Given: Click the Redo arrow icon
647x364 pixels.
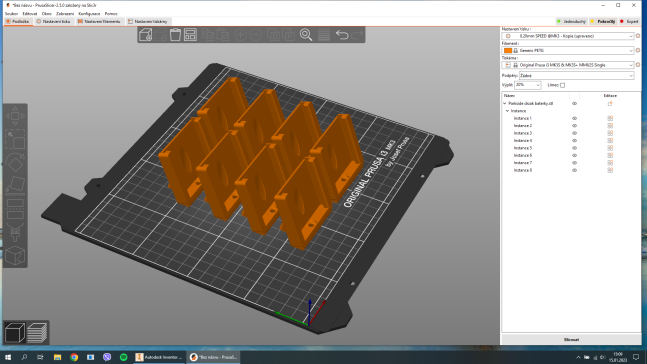Looking at the screenshot, I should click(357, 35).
